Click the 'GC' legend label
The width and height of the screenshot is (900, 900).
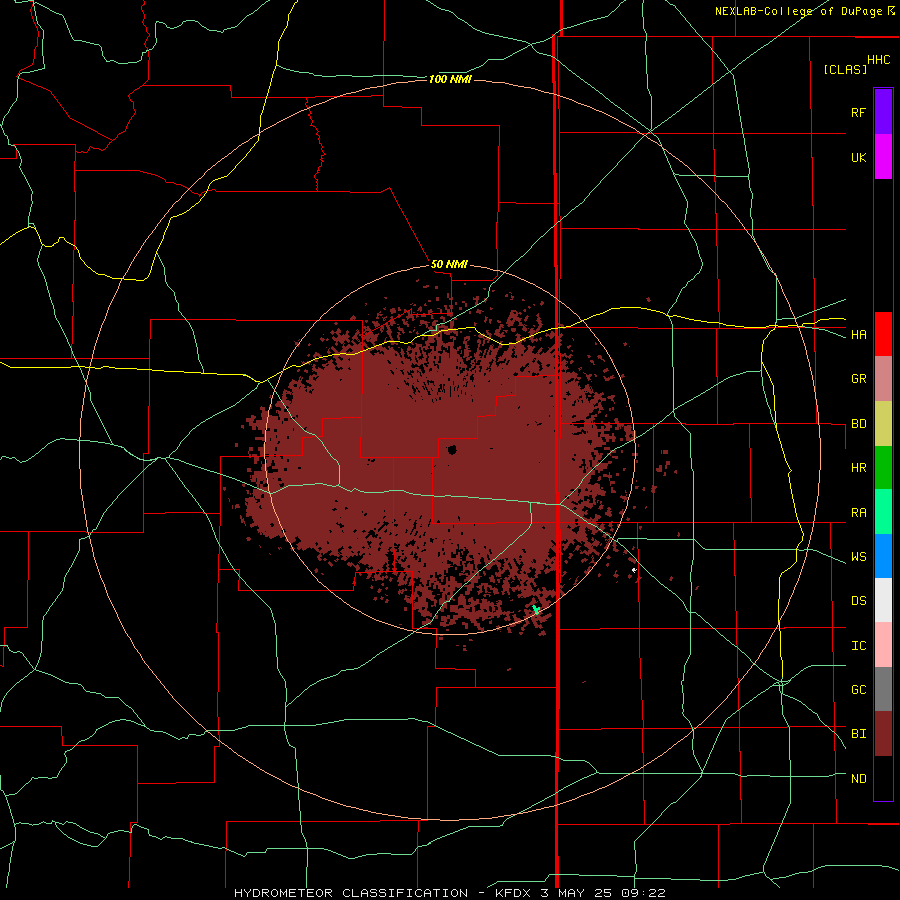(x=858, y=690)
